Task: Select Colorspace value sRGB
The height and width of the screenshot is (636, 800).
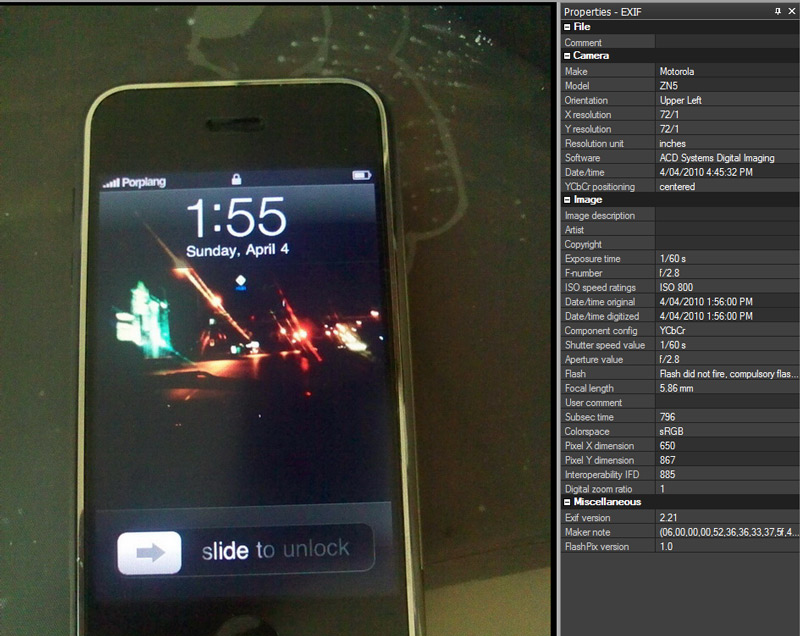Action: (x=671, y=431)
